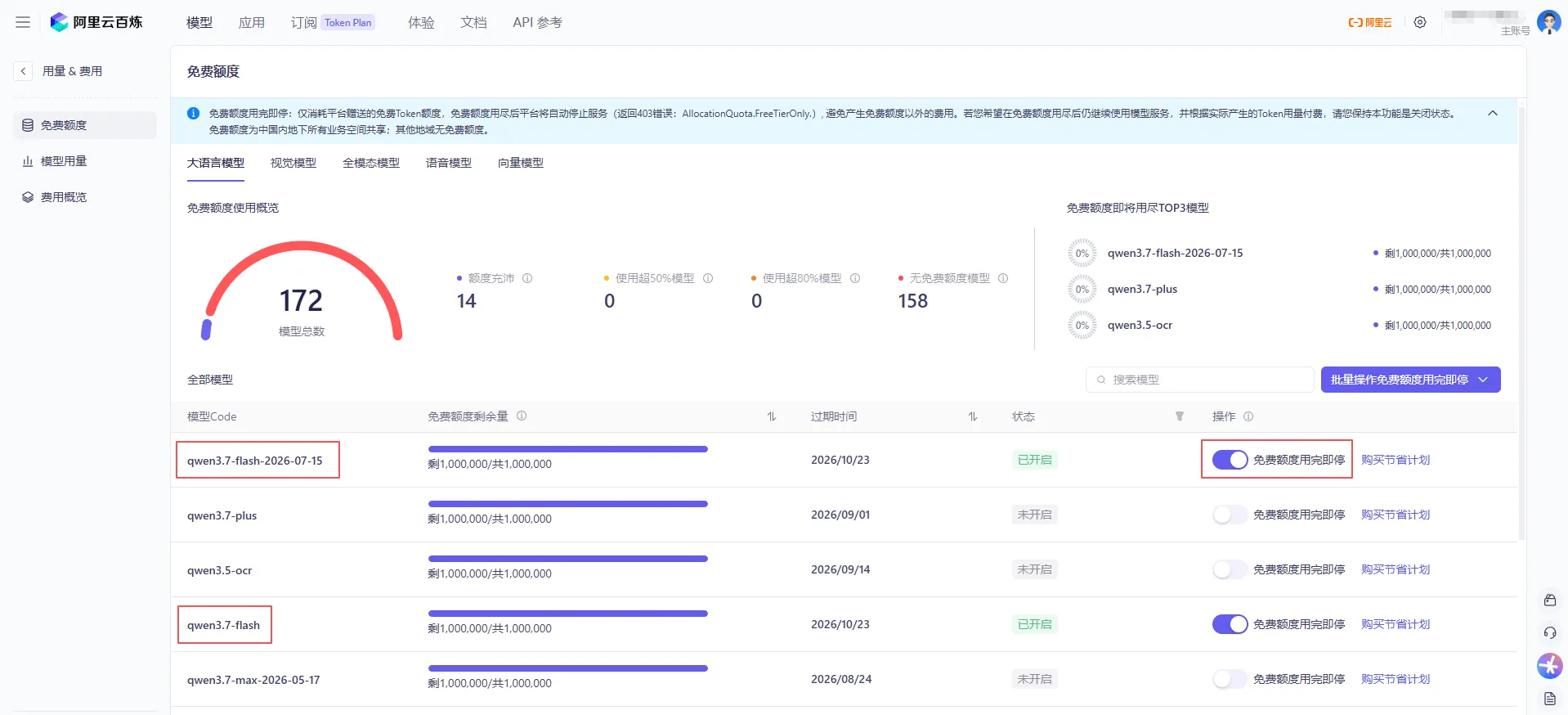Open the floating document icon
The image size is (1568, 715).
[x=1549, y=699]
